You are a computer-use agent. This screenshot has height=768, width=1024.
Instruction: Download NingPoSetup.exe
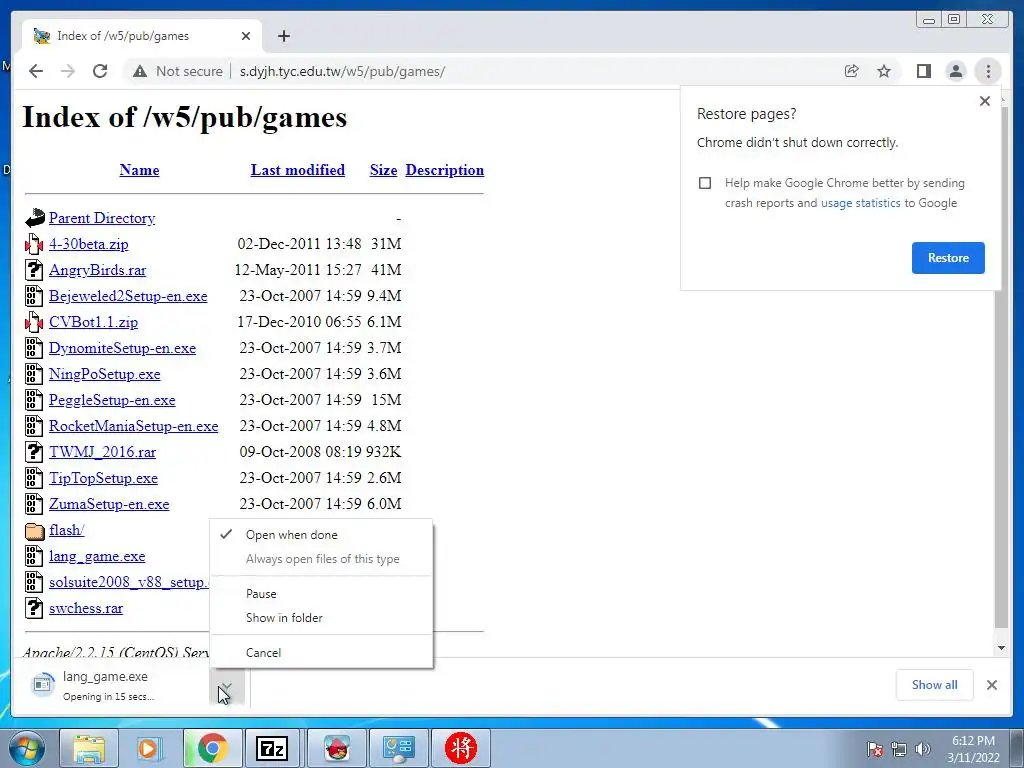[x=104, y=374]
